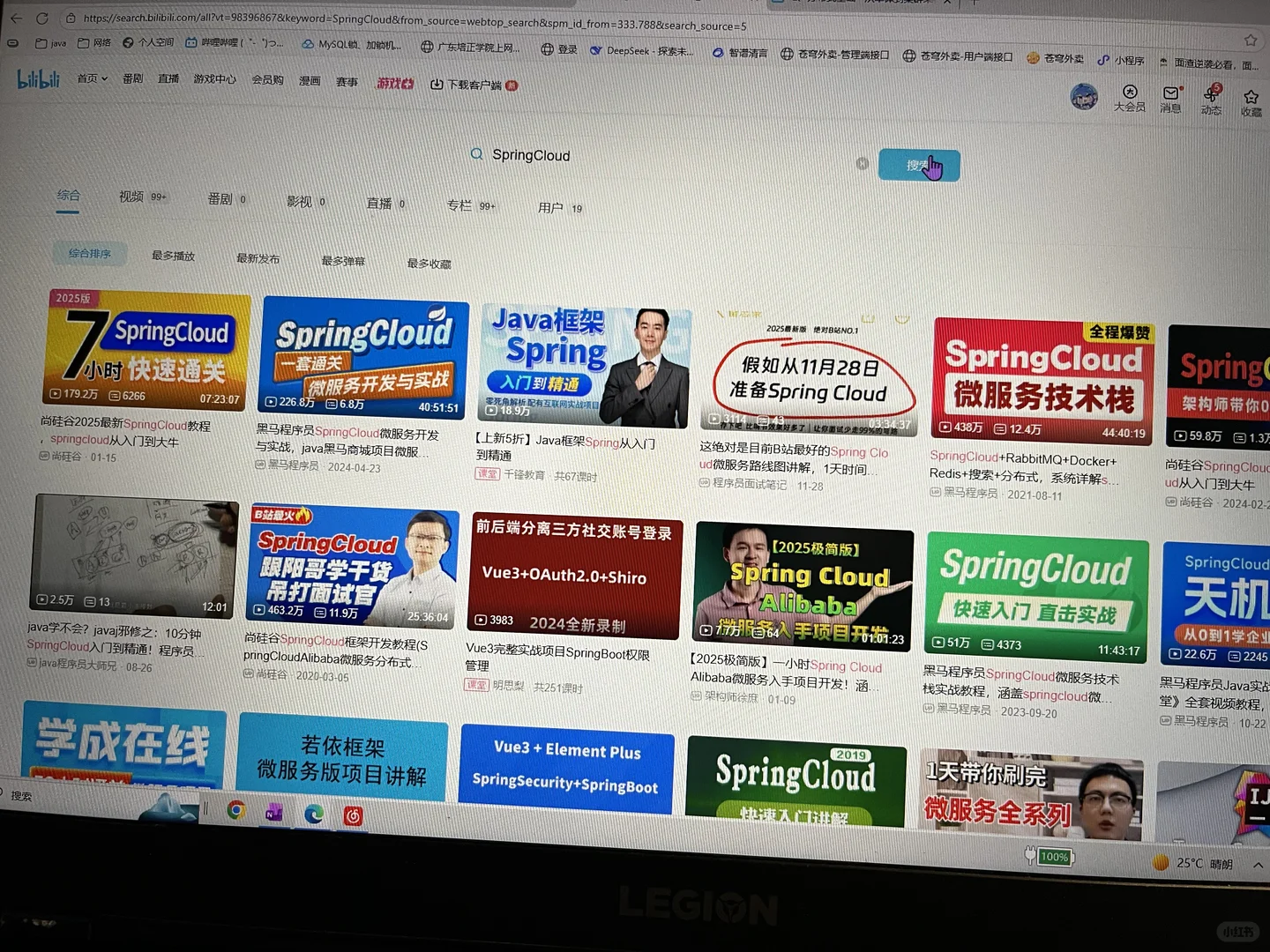Screen dimensions: 1270x952
Task: Open the 大会员 membership icon
Action: [1130, 93]
